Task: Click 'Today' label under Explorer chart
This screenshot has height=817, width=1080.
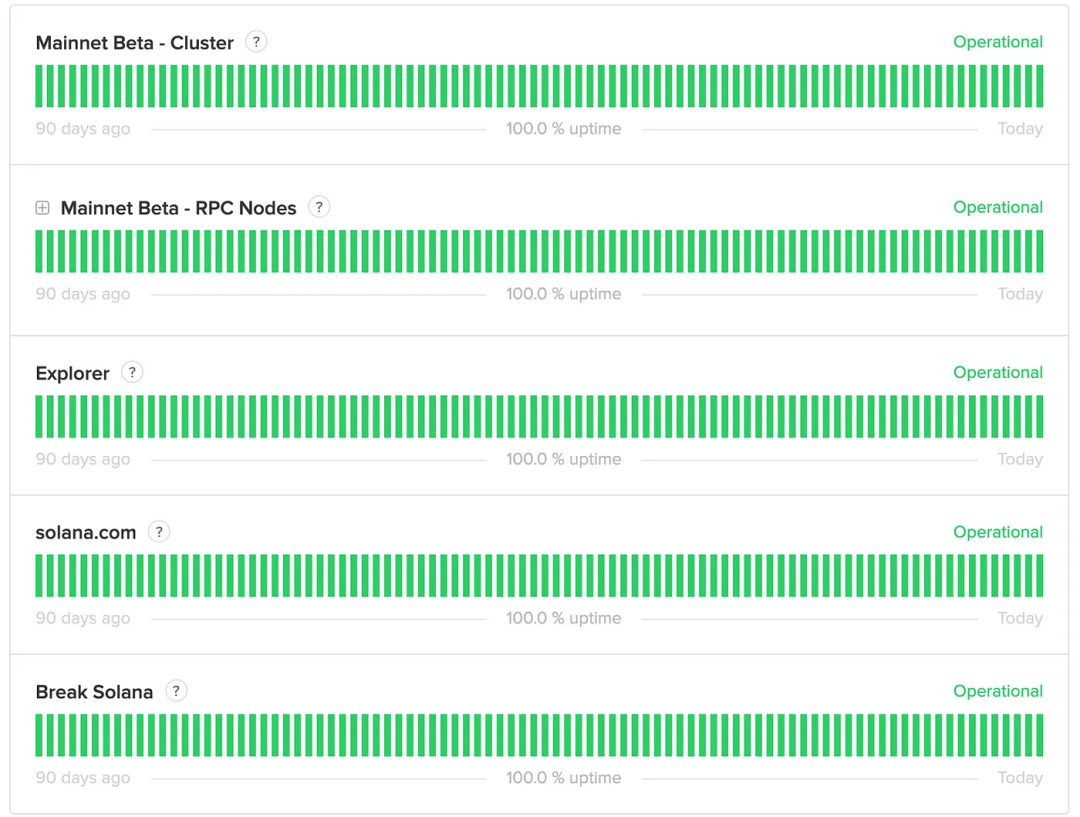Action: tap(1020, 459)
